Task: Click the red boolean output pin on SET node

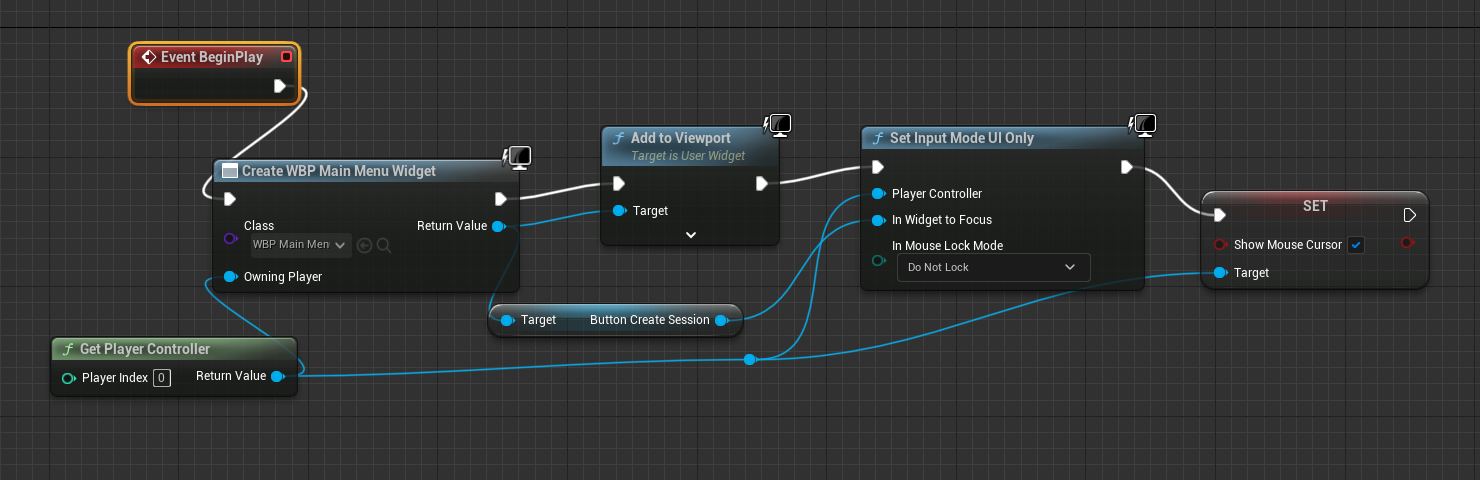Action: [1408, 243]
